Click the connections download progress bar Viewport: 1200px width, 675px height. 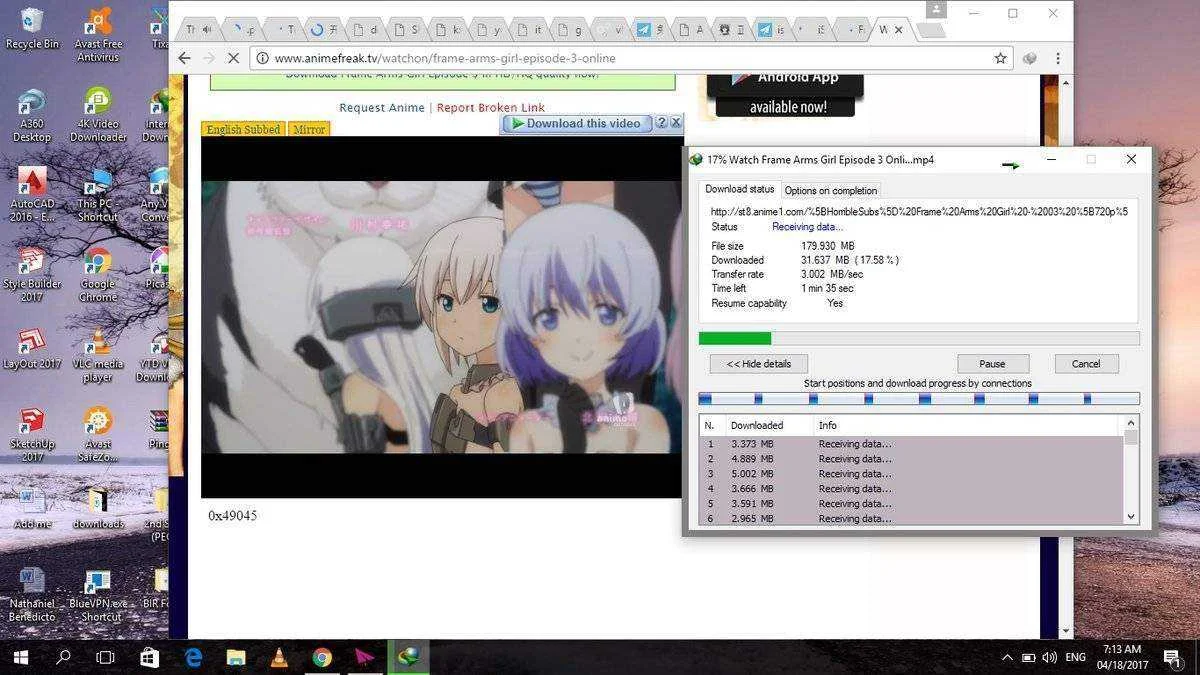pyautogui.click(x=919, y=399)
